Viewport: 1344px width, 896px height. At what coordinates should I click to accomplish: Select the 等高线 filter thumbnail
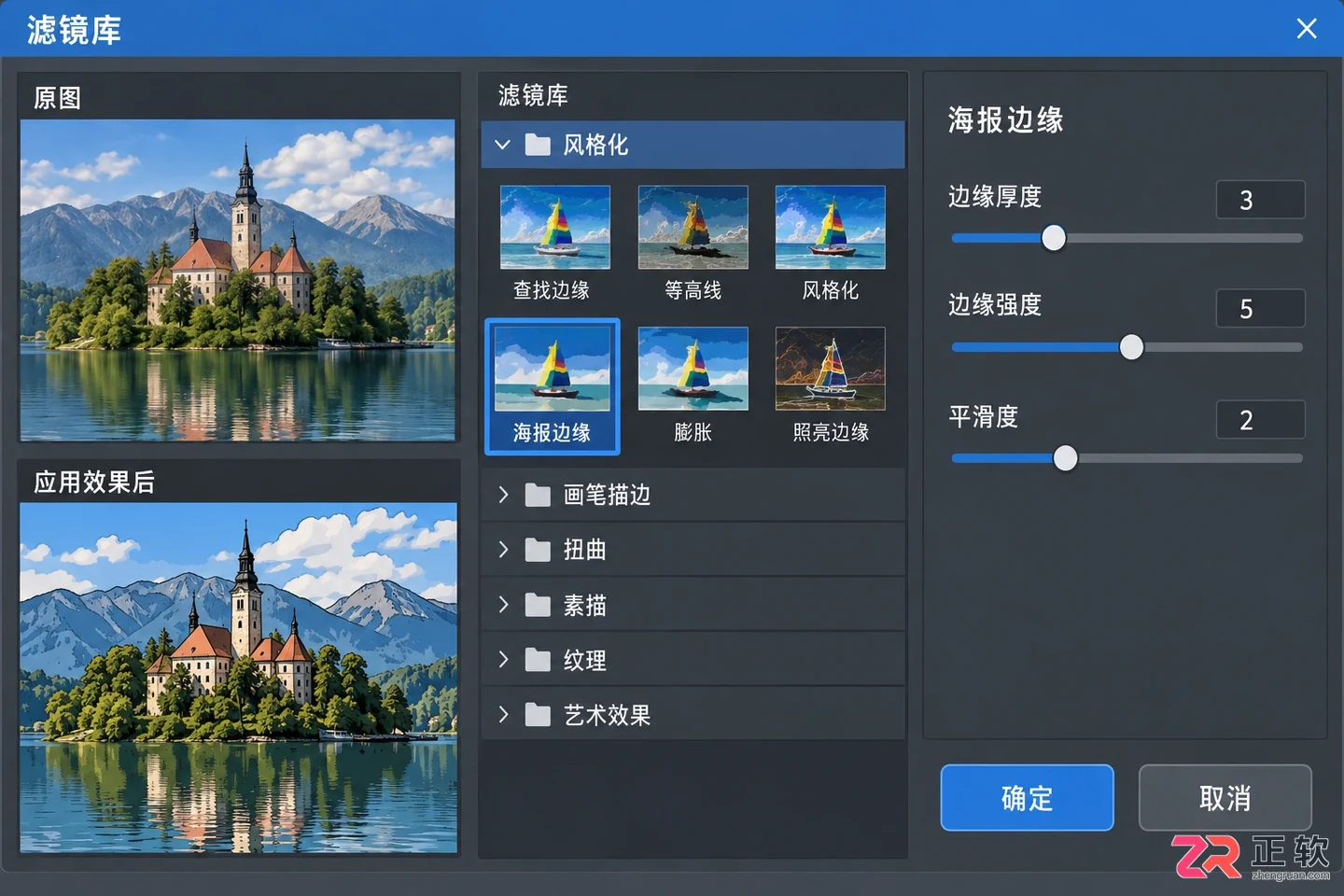coord(693,228)
